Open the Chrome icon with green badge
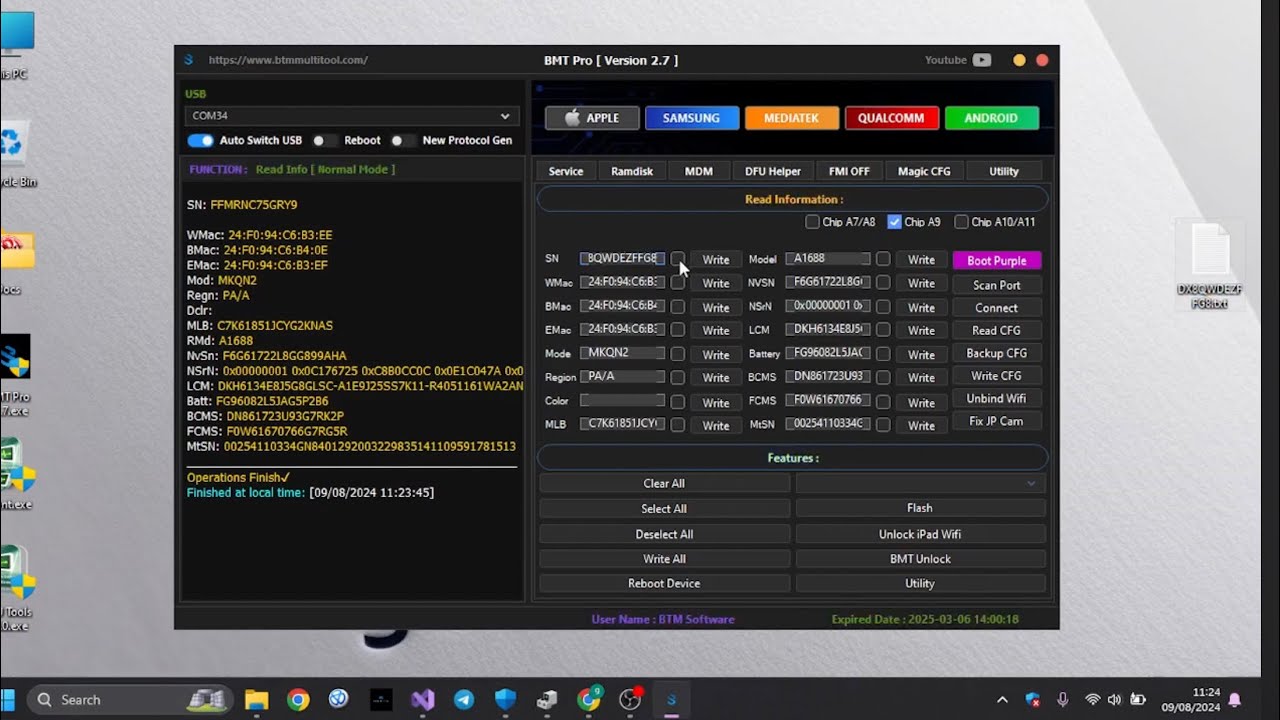This screenshot has width=1280, height=720. 589,699
